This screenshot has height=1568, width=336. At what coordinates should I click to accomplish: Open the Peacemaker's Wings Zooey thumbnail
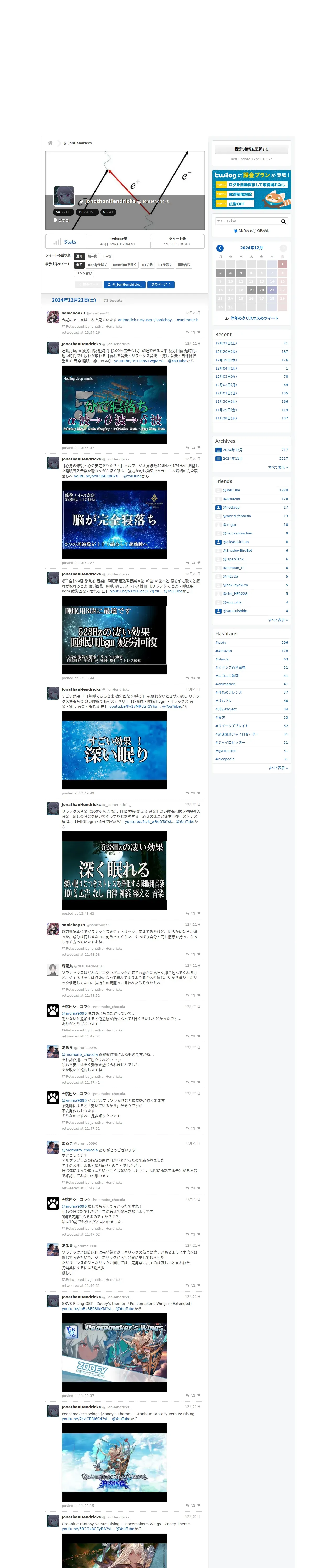[114, 1352]
